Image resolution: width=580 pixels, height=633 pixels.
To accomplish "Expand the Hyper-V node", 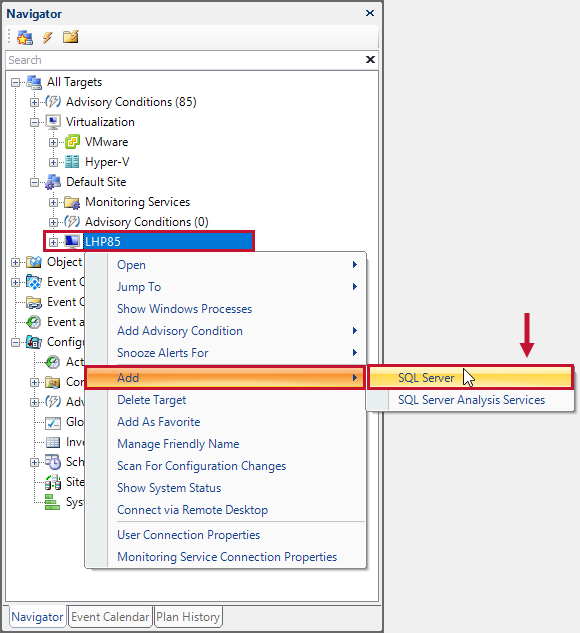I will pyautogui.click(x=53, y=162).
